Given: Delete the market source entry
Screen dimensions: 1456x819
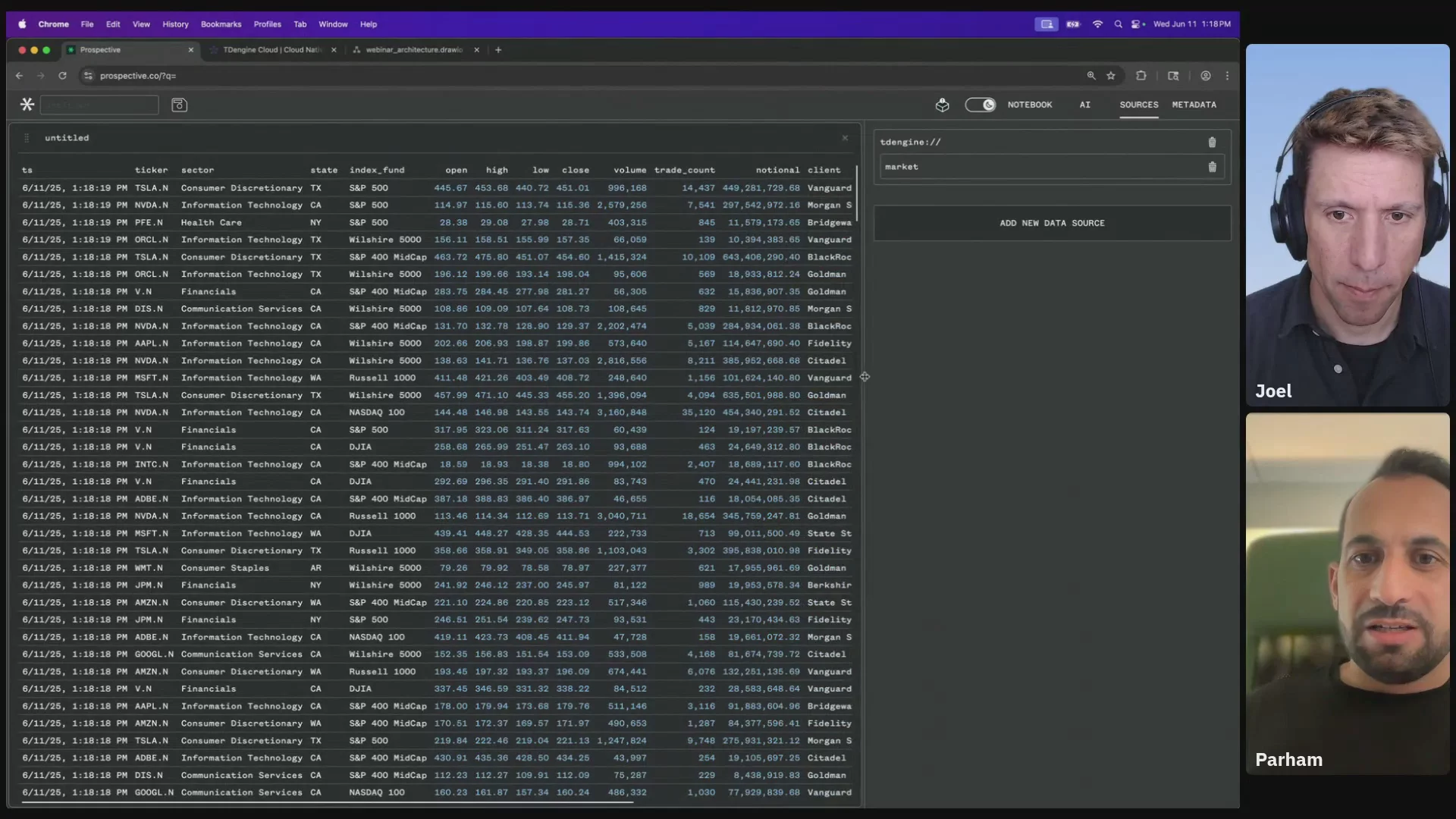Looking at the screenshot, I should coord(1212,167).
